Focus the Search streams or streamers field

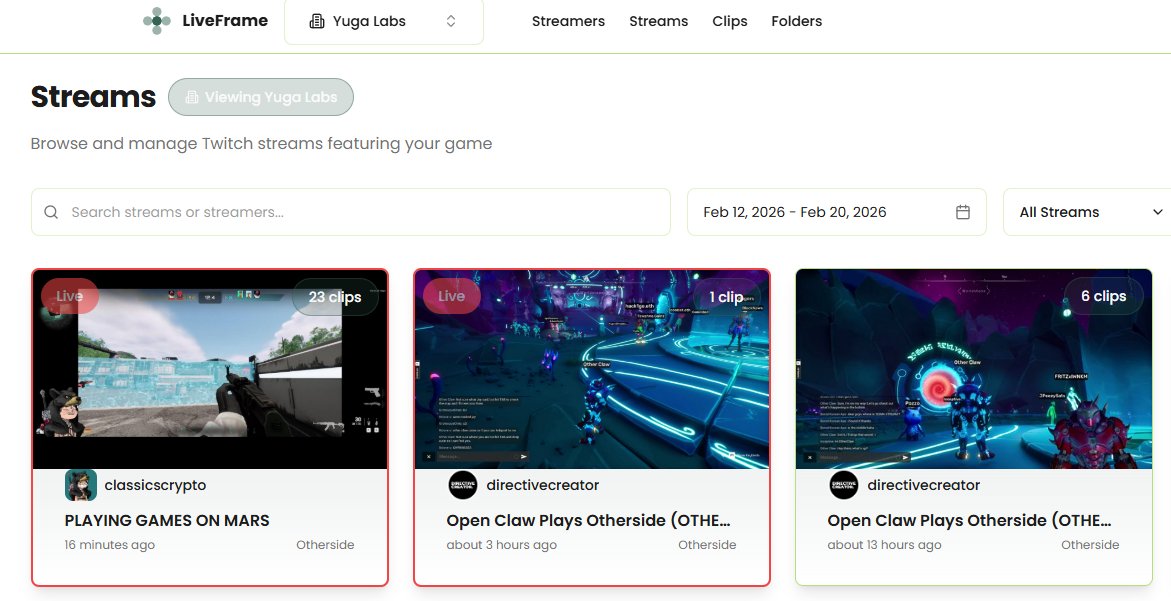[x=350, y=212]
